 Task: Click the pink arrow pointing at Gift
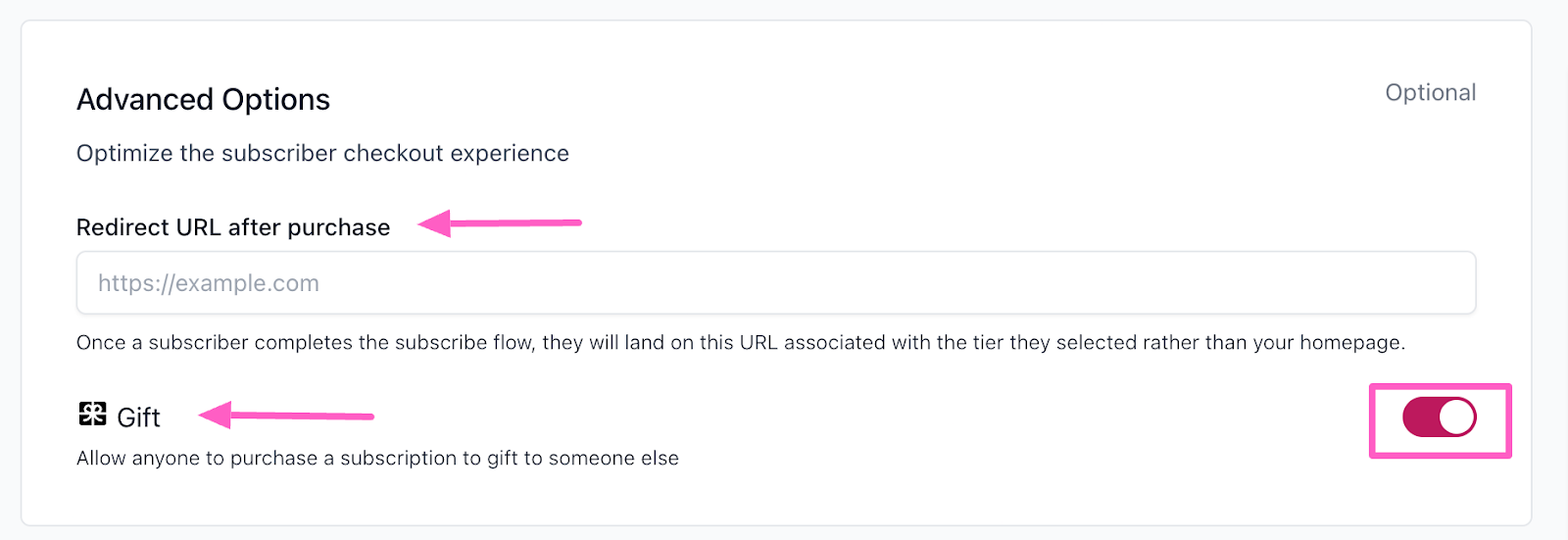pyautogui.click(x=286, y=416)
